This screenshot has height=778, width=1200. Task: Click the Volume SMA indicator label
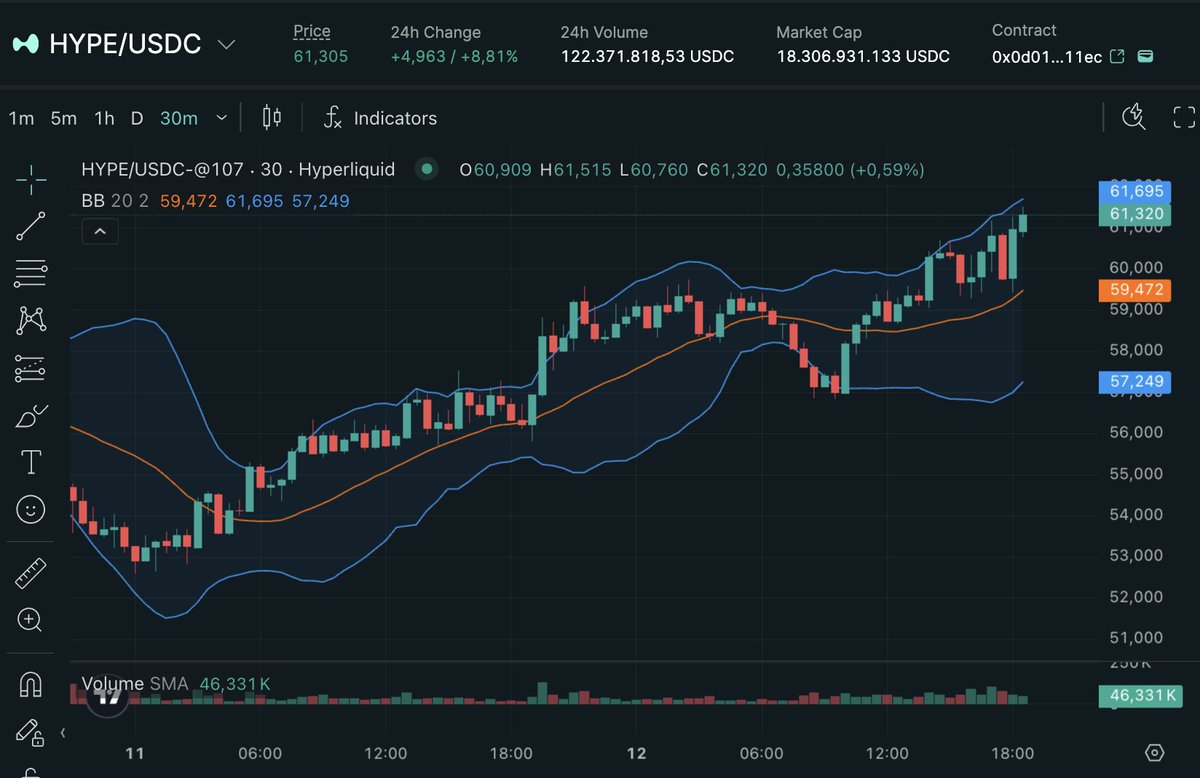tap(134, 684)
